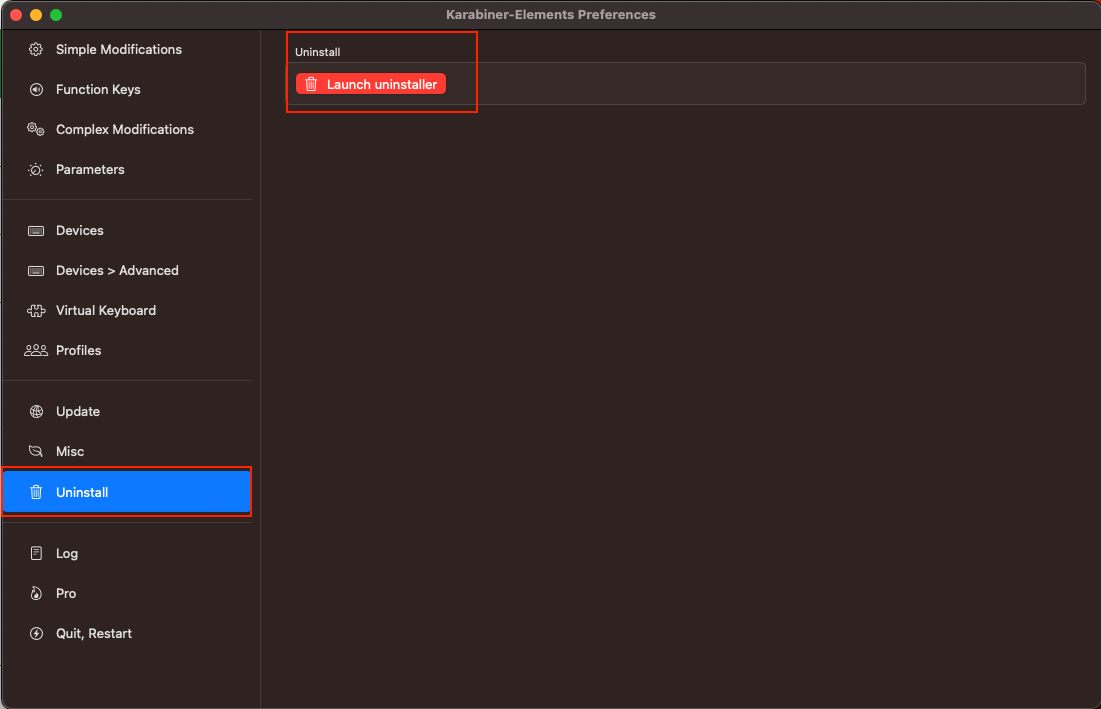The width and height of the screenshot is (1101, 709).
Task: Switch to the Devices > Advanced section
Action: click(x=117, y=270)
